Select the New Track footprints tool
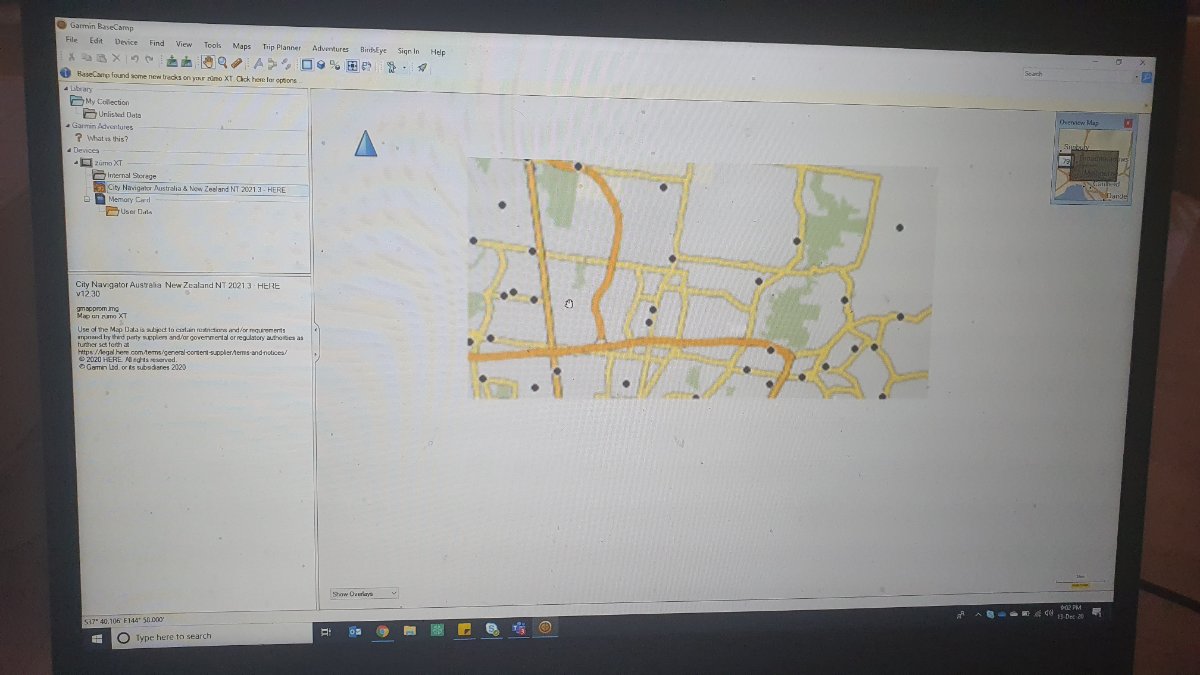Screen dimensions: 1200x675 coord(286,64)
